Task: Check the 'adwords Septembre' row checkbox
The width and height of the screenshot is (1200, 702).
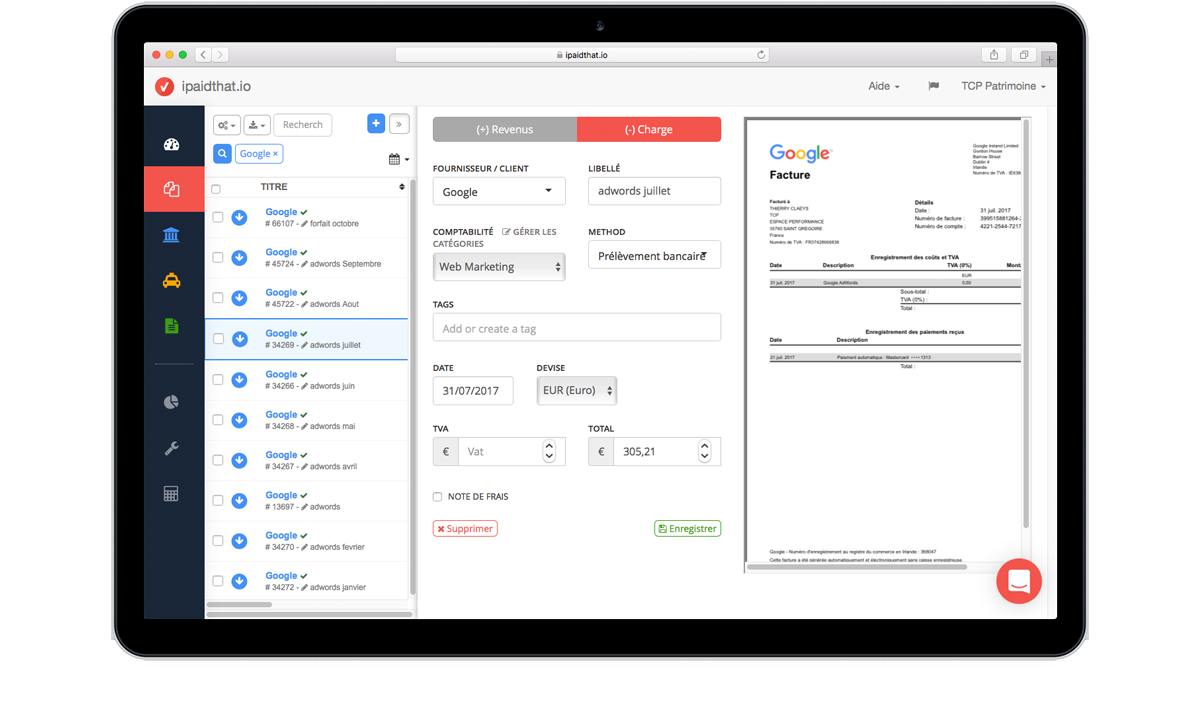Action: pyautogui.click(x=218, y=258)
